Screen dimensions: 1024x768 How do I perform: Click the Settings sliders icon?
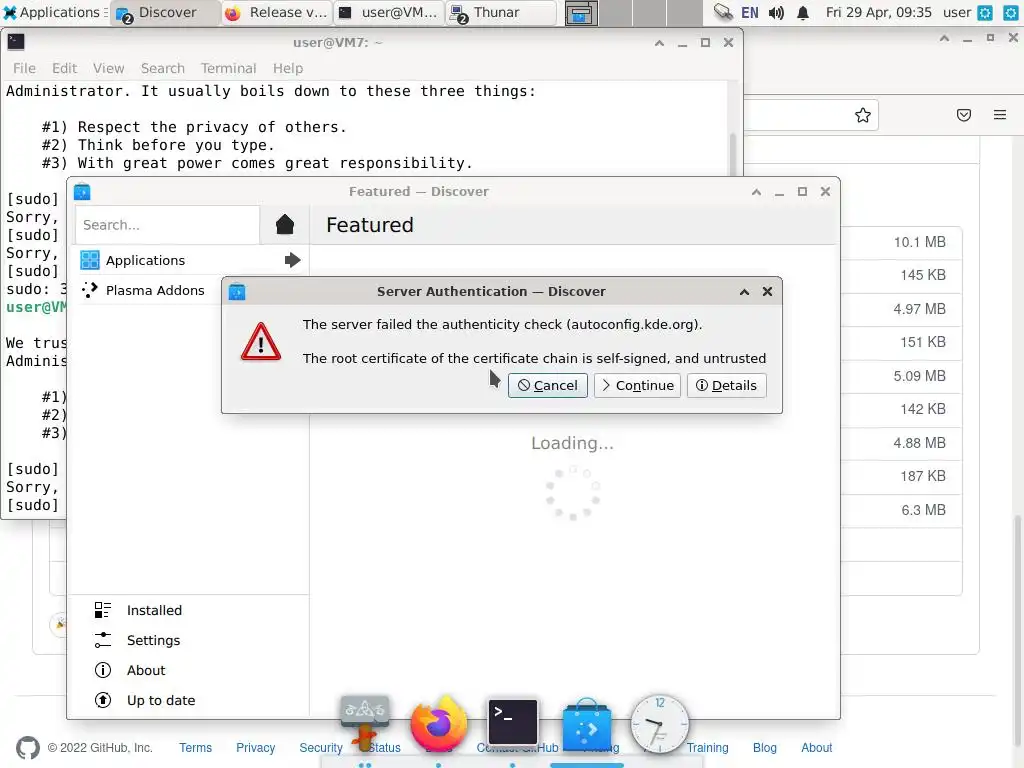point(103,640)
